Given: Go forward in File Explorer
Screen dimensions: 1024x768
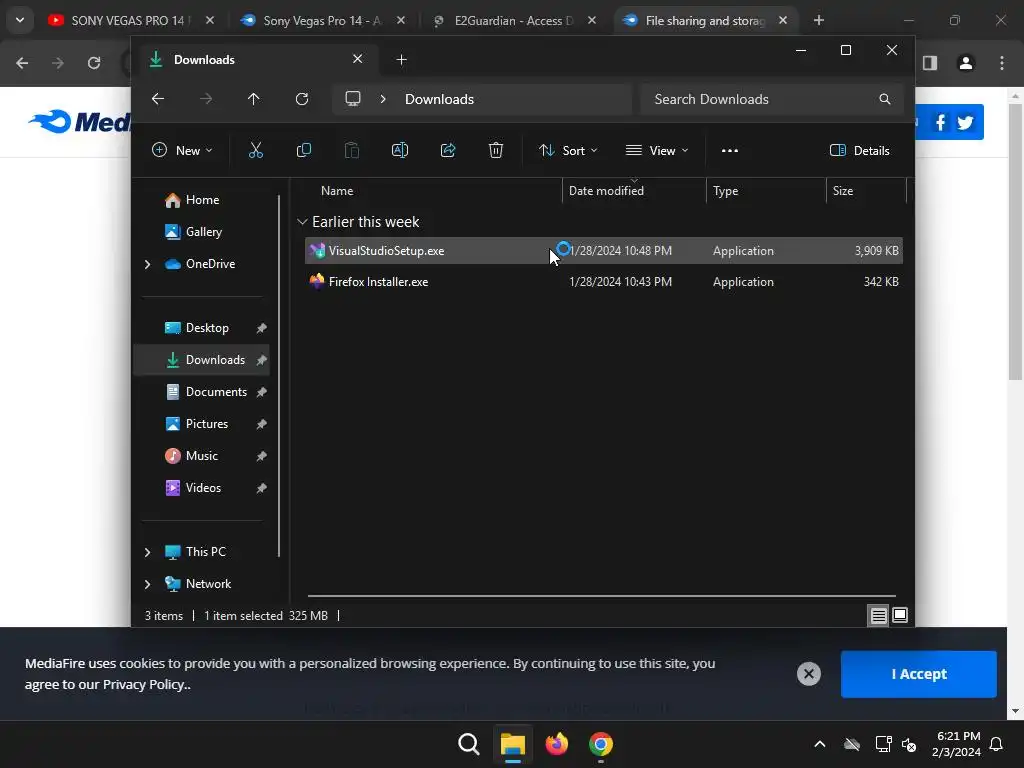Looking at the screenshot, I should coord(206,99).
